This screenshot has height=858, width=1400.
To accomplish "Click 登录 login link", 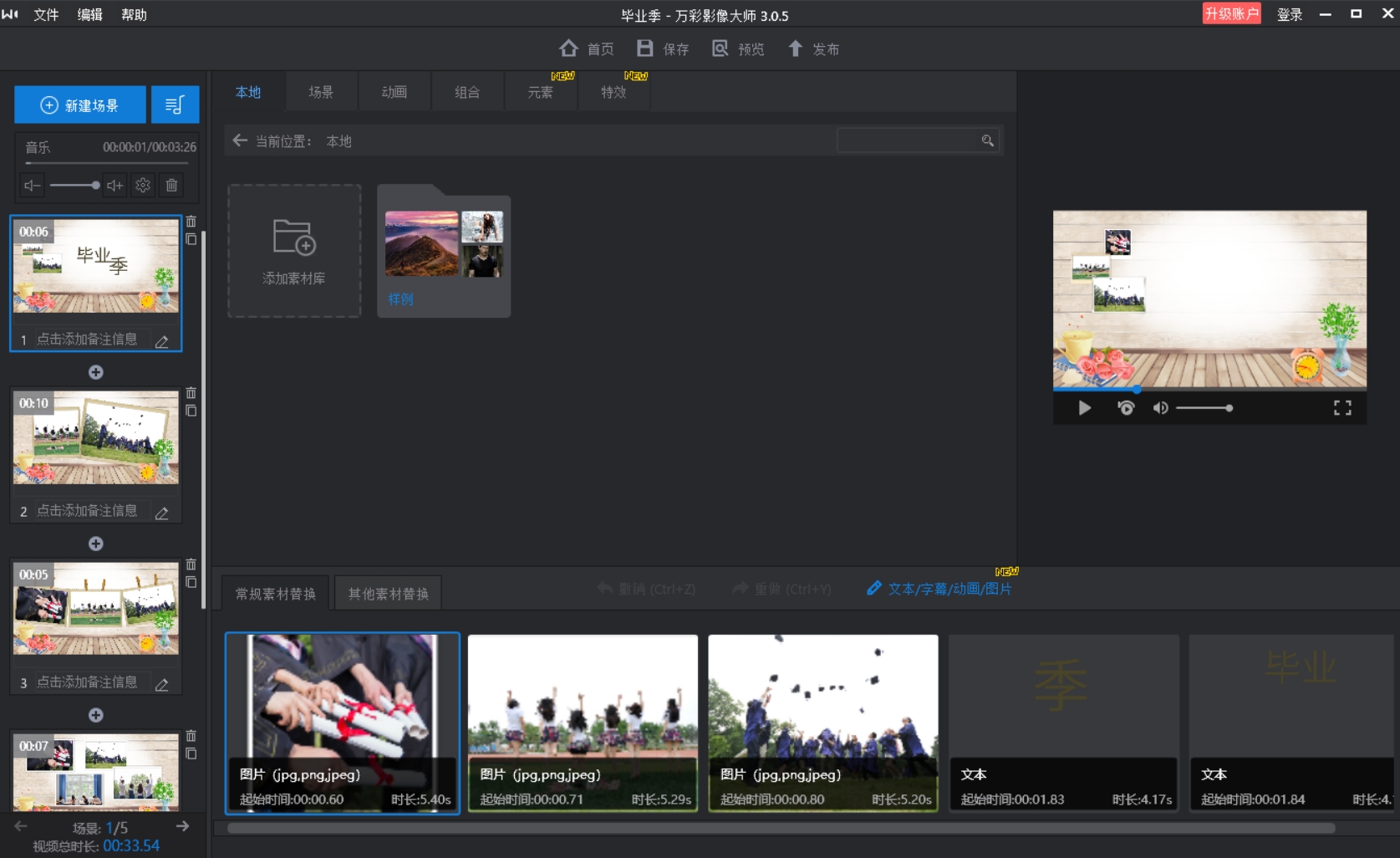I will pyautogui.click(x=1290, y=14).
